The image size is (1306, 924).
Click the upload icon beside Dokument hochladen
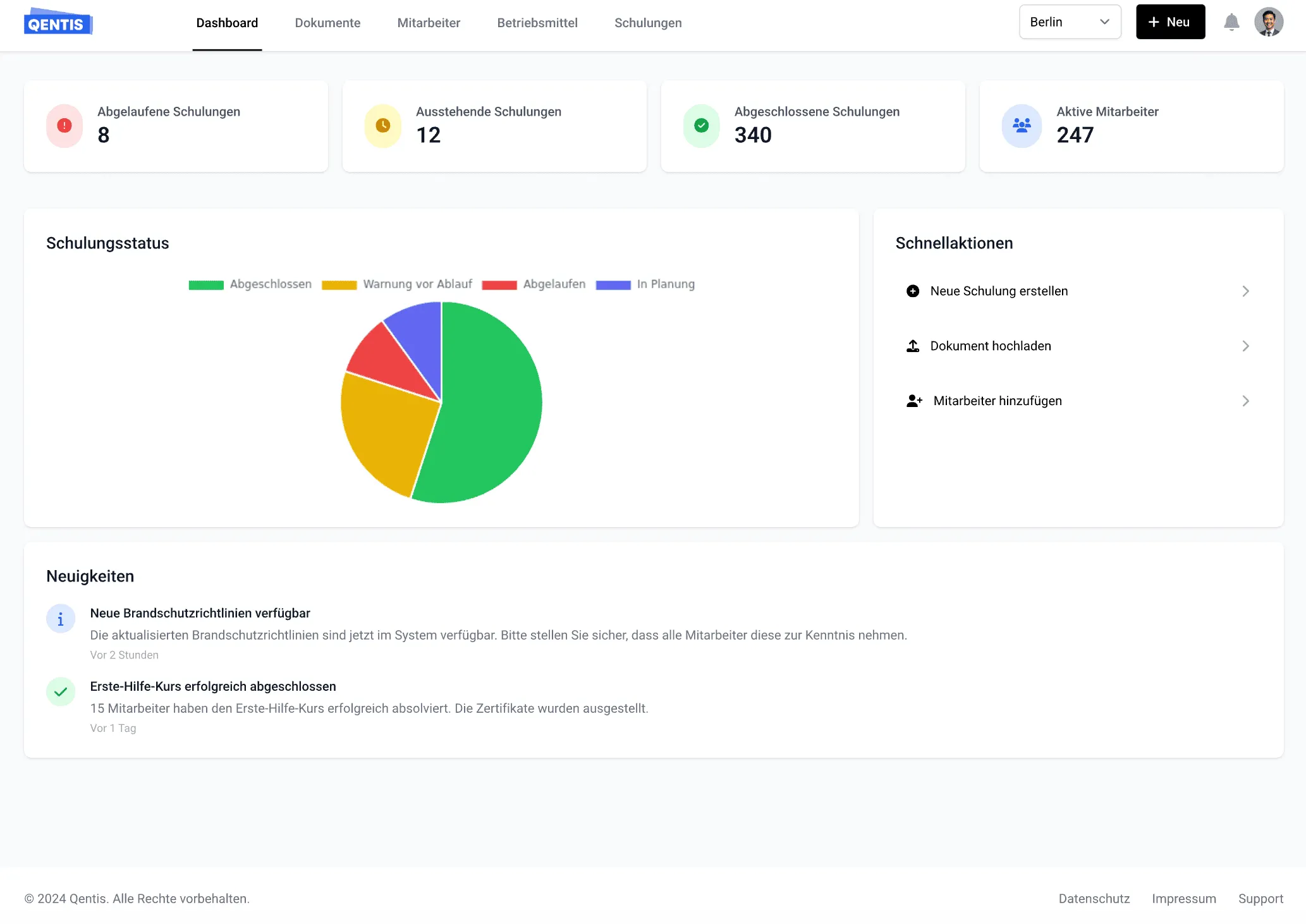pyautogui.click(x=913, y=346)
